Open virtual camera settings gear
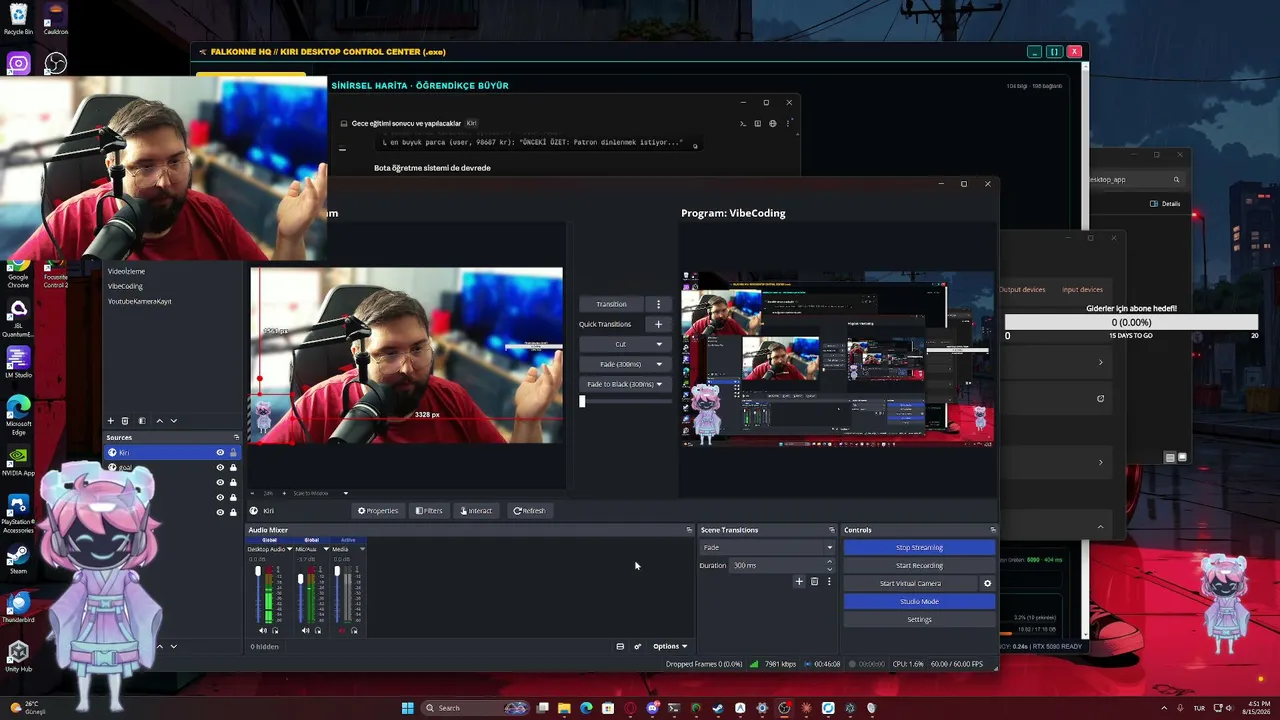The height and width of the screenshot is (720, 1280). click(987, 583)
